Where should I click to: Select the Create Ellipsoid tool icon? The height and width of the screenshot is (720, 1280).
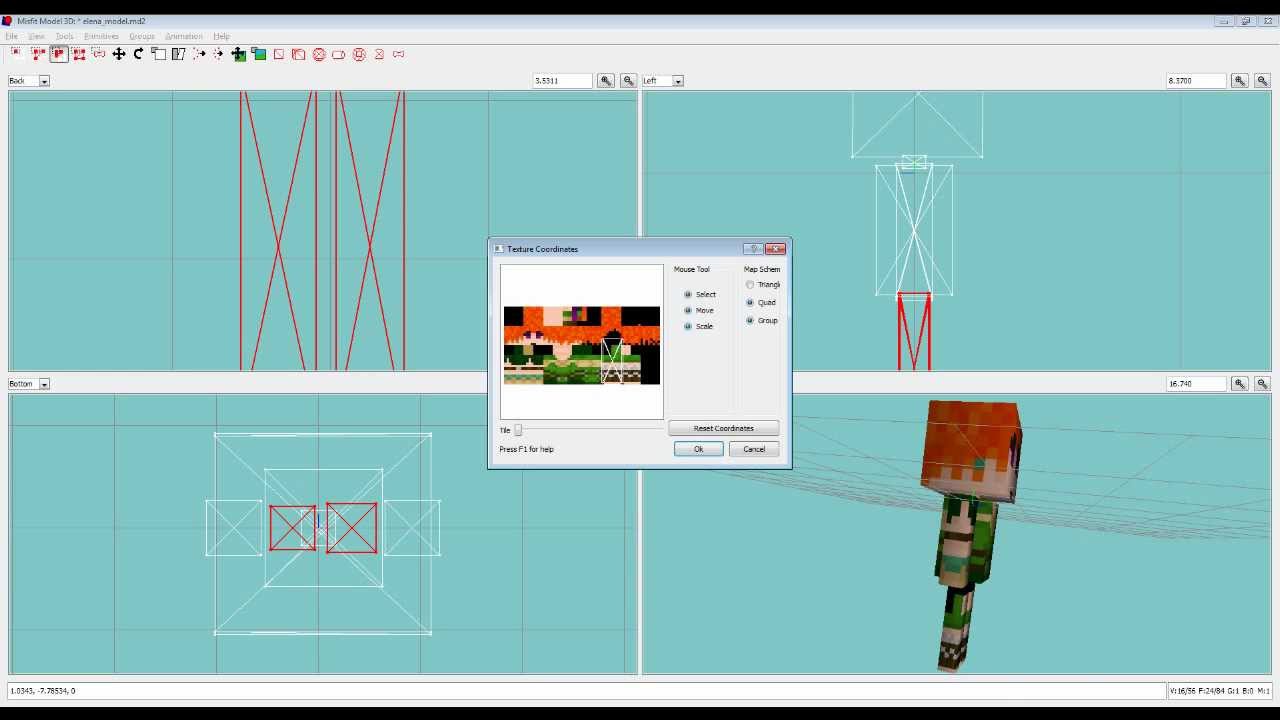318,54
